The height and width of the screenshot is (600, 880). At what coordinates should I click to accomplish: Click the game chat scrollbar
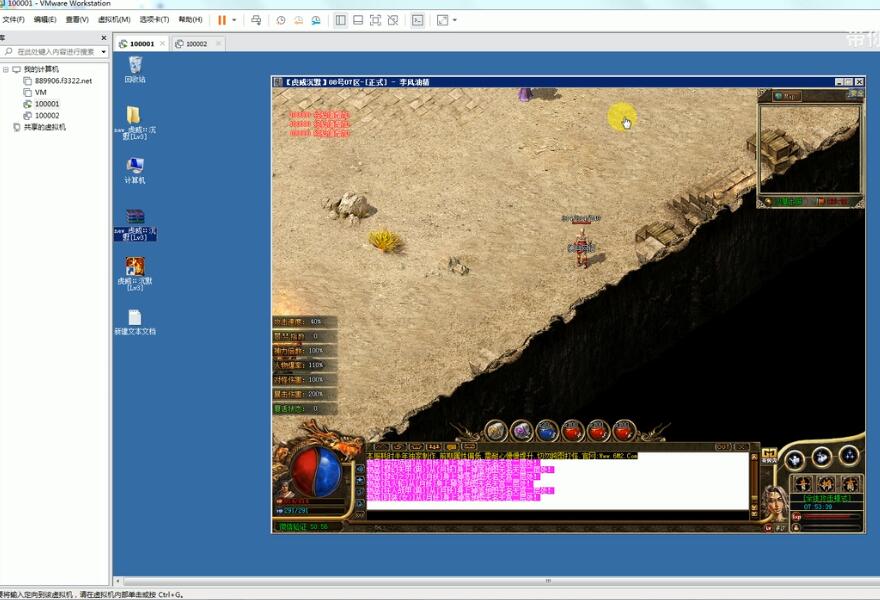(x=754, y=484)
